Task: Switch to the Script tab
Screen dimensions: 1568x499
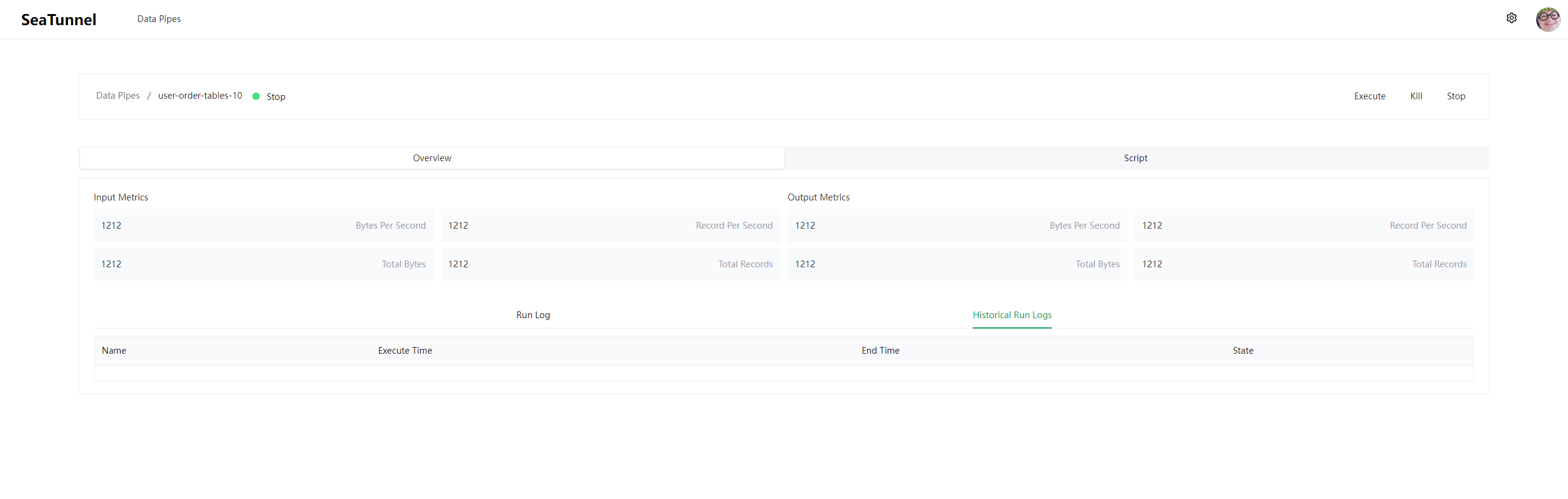Action: coord(1136,158)
